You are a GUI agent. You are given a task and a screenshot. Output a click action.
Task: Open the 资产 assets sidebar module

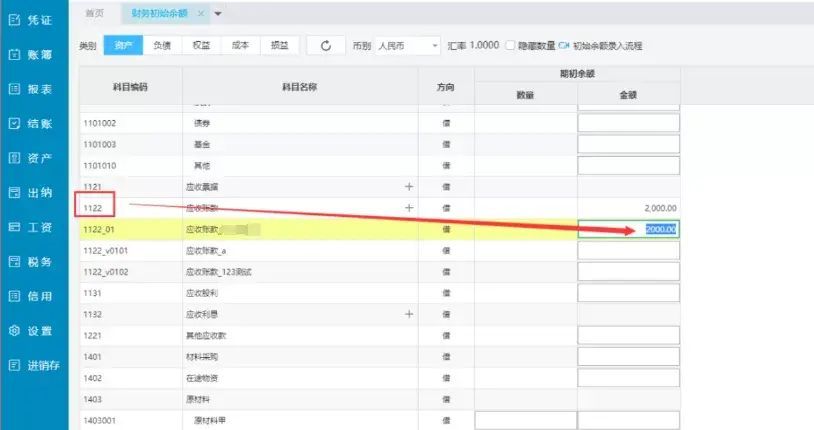pos(33,158)
